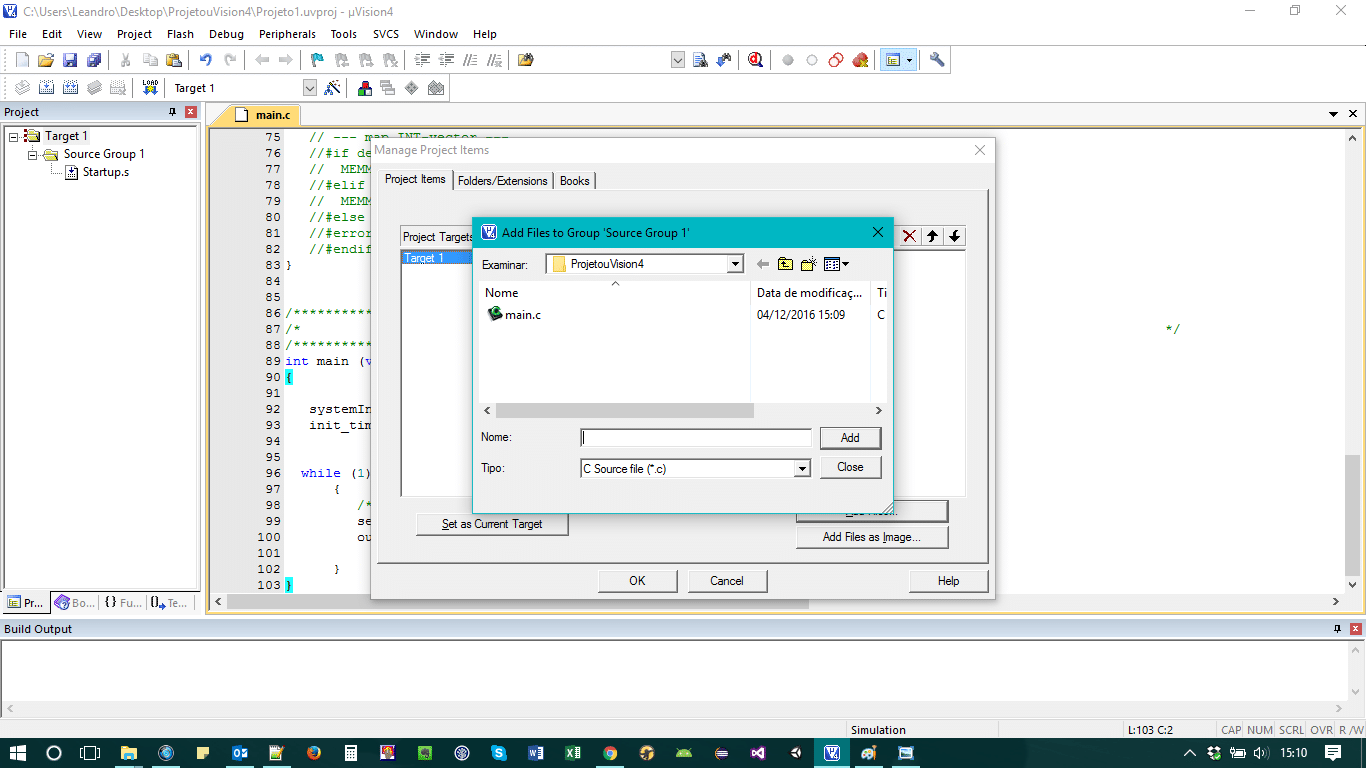Open Target Options magic wand icon
The image size is (1366, 768).
[333, 88]
